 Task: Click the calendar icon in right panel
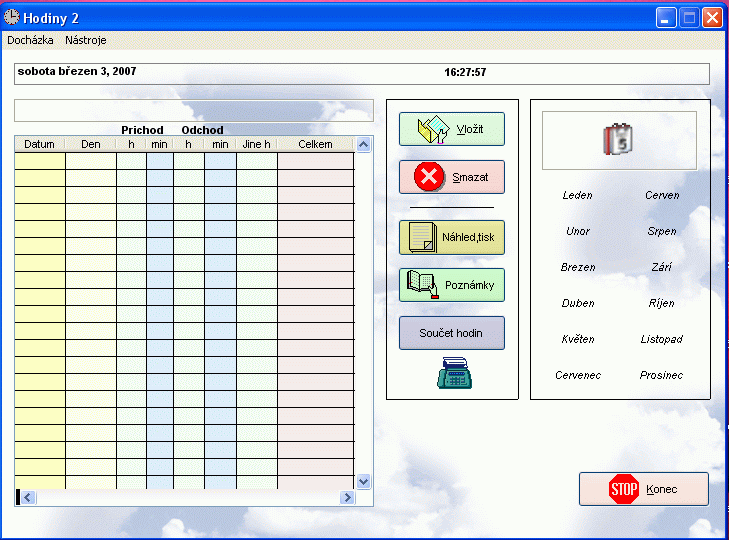click(618, 139)
